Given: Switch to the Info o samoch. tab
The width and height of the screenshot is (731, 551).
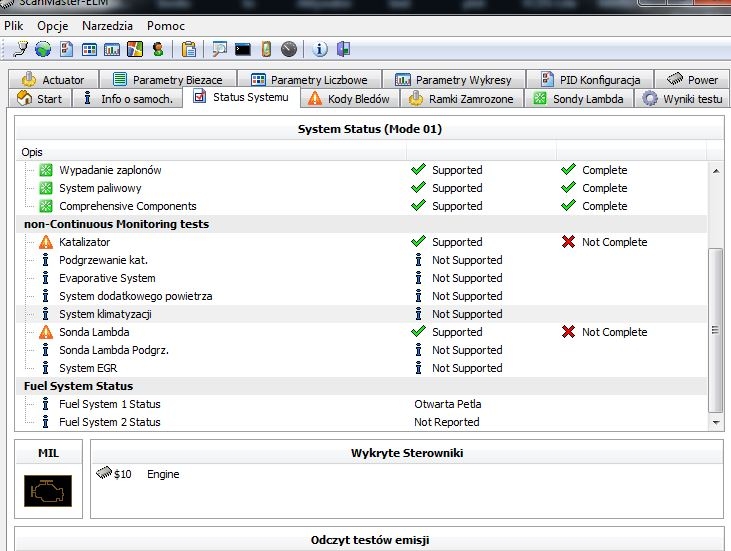Looking at the screenshot, I should click(127, 98).
